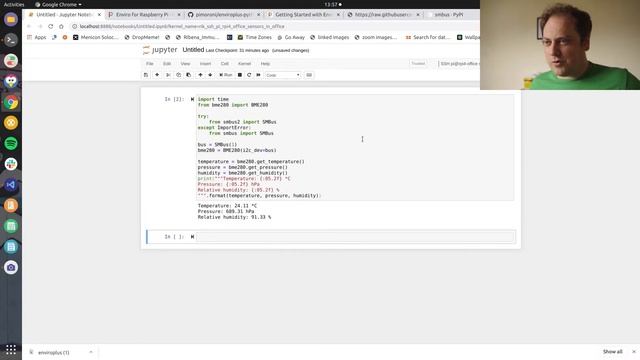Switch to the pimoroni/enviroplus GitHub tab
The image size is (640, 360).
coord(223,14)
